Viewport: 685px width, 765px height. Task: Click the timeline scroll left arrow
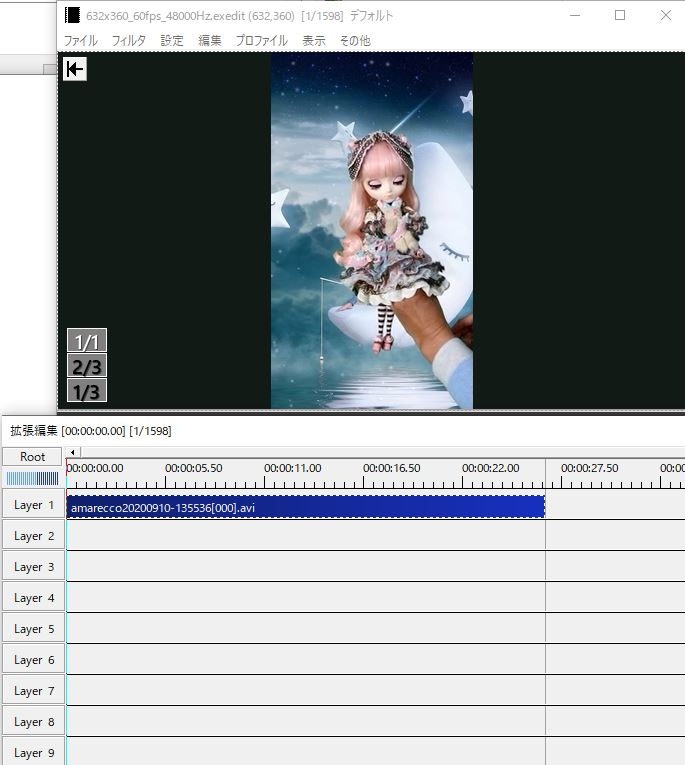click(73, 452)
